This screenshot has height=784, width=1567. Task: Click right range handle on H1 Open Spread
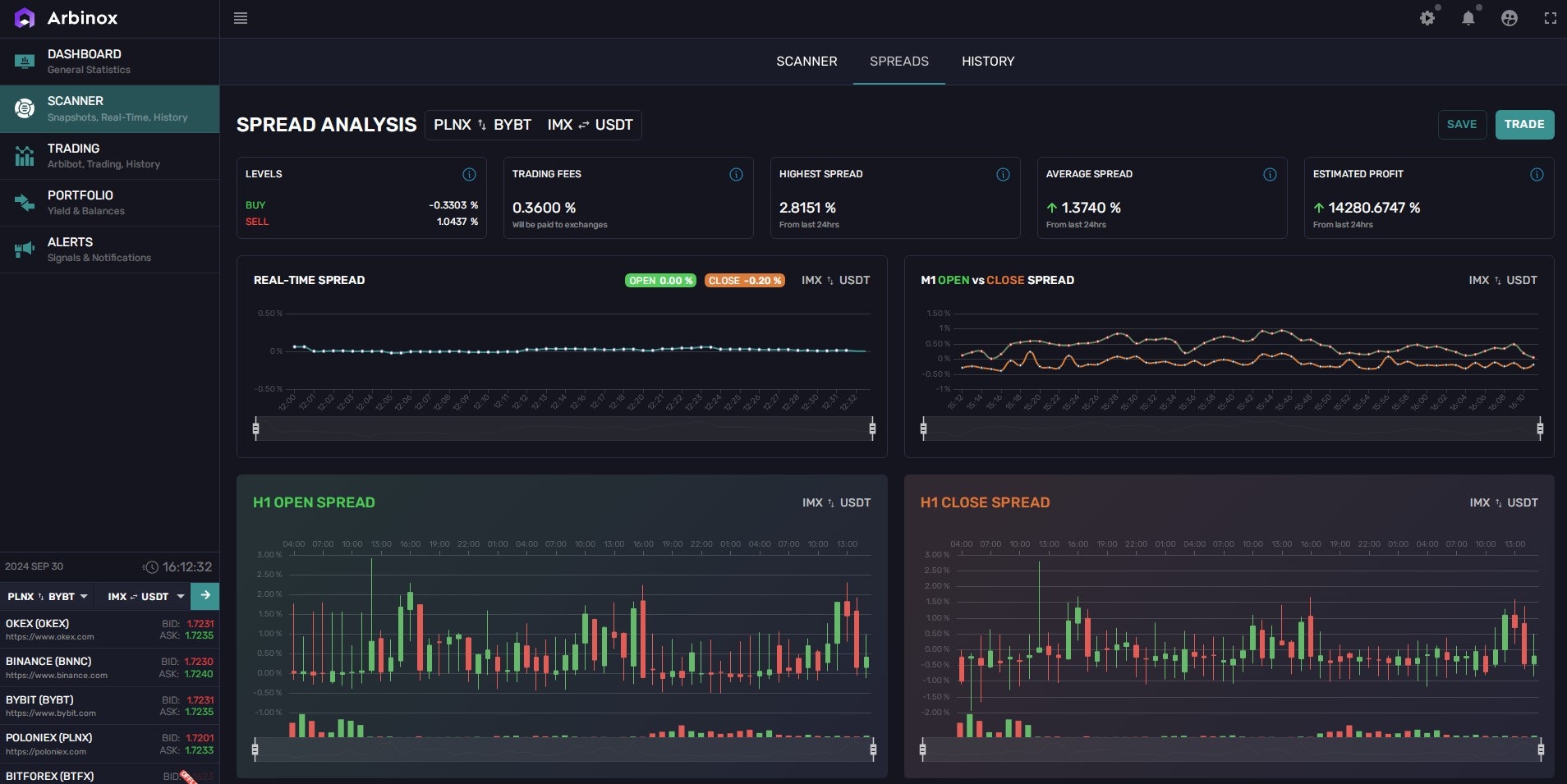(873, 749)
